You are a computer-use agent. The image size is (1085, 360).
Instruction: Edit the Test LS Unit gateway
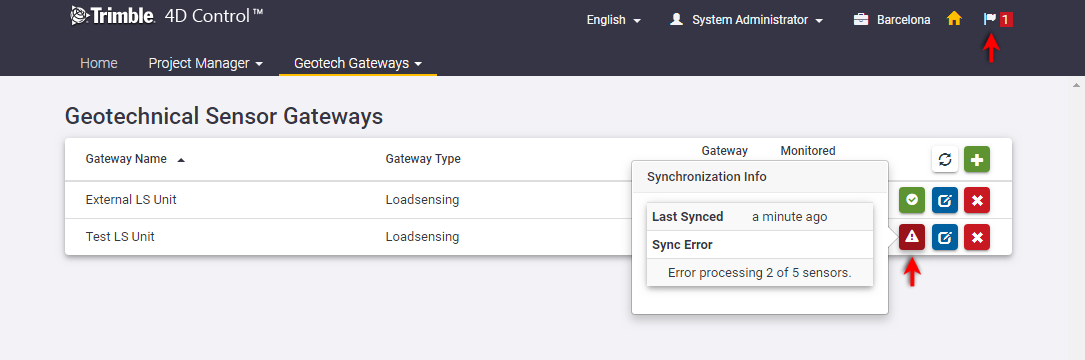[x=945, y=237]
